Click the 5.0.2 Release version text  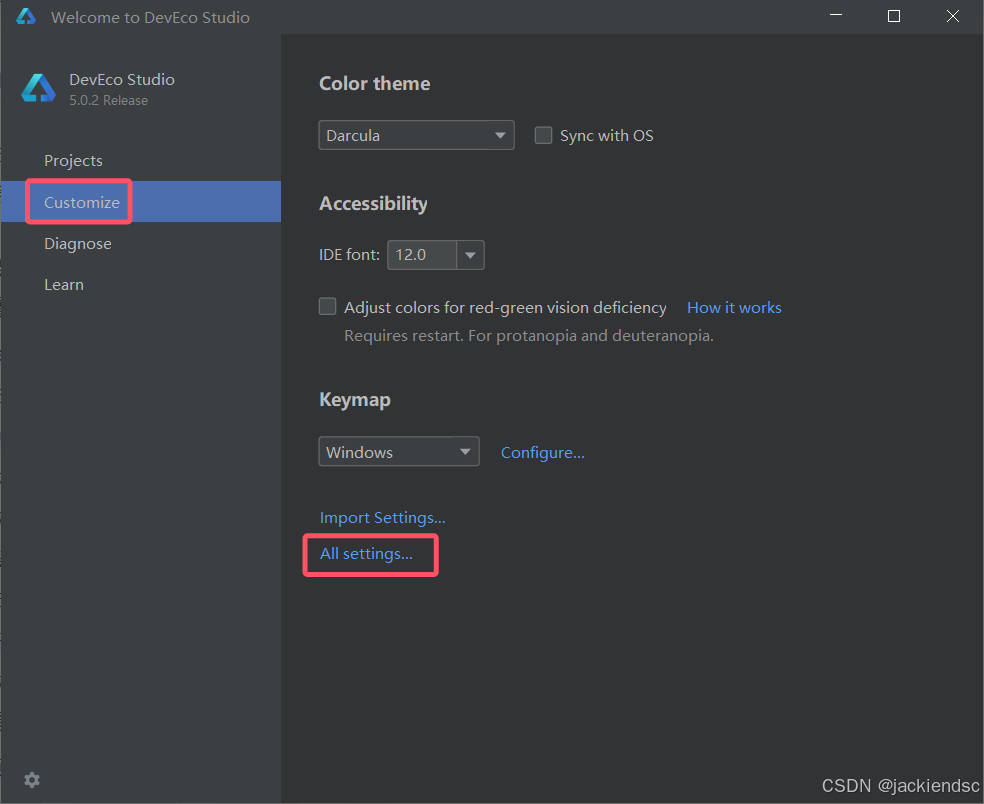click(x=109, y=100)
